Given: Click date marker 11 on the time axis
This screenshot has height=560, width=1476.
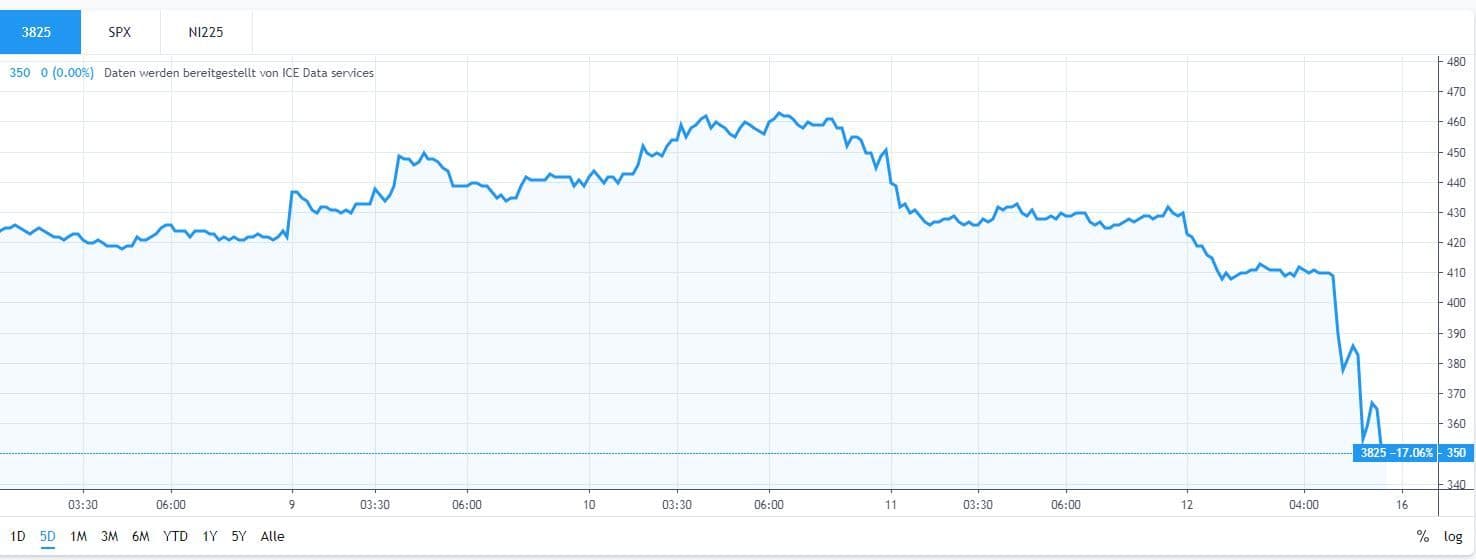Looking at the screenshot, I should click(x=891, y=505).
